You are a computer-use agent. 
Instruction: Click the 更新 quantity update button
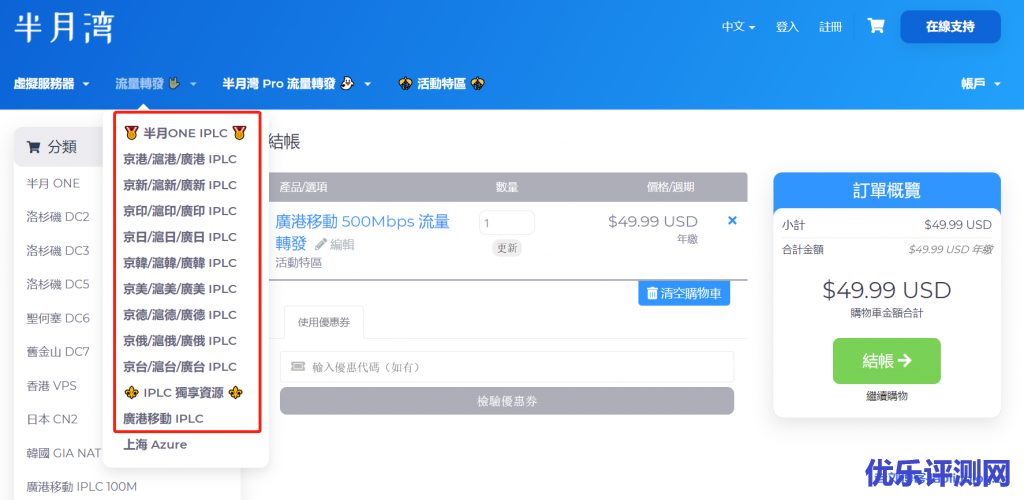[507, 248]
